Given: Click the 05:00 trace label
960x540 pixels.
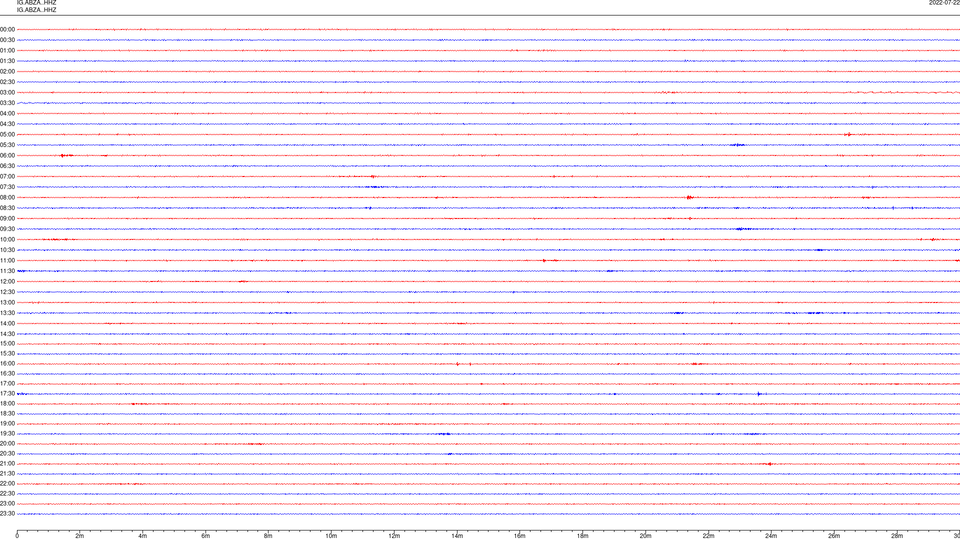Looking at the screenshot, I should tap(7, 135).
